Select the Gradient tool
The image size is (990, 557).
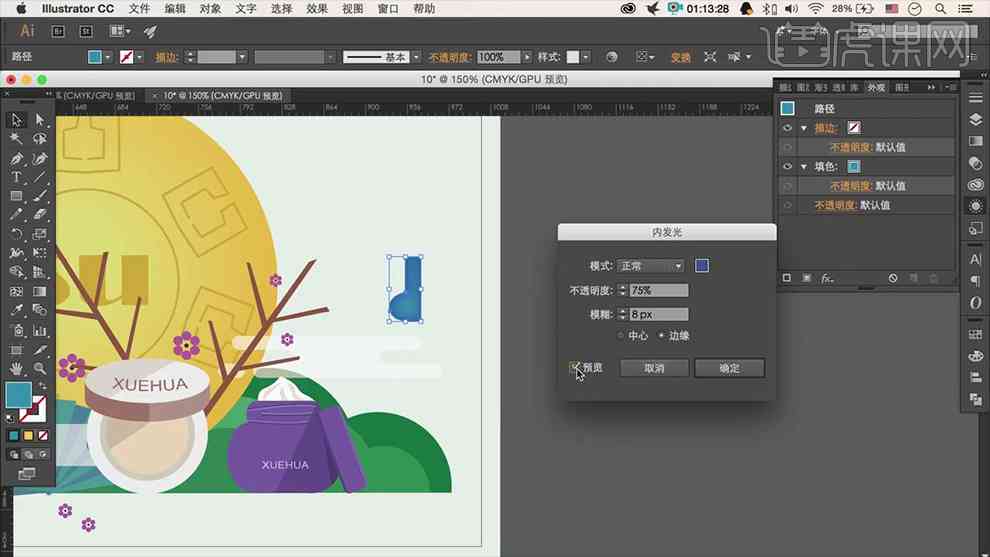click(40, 292)
